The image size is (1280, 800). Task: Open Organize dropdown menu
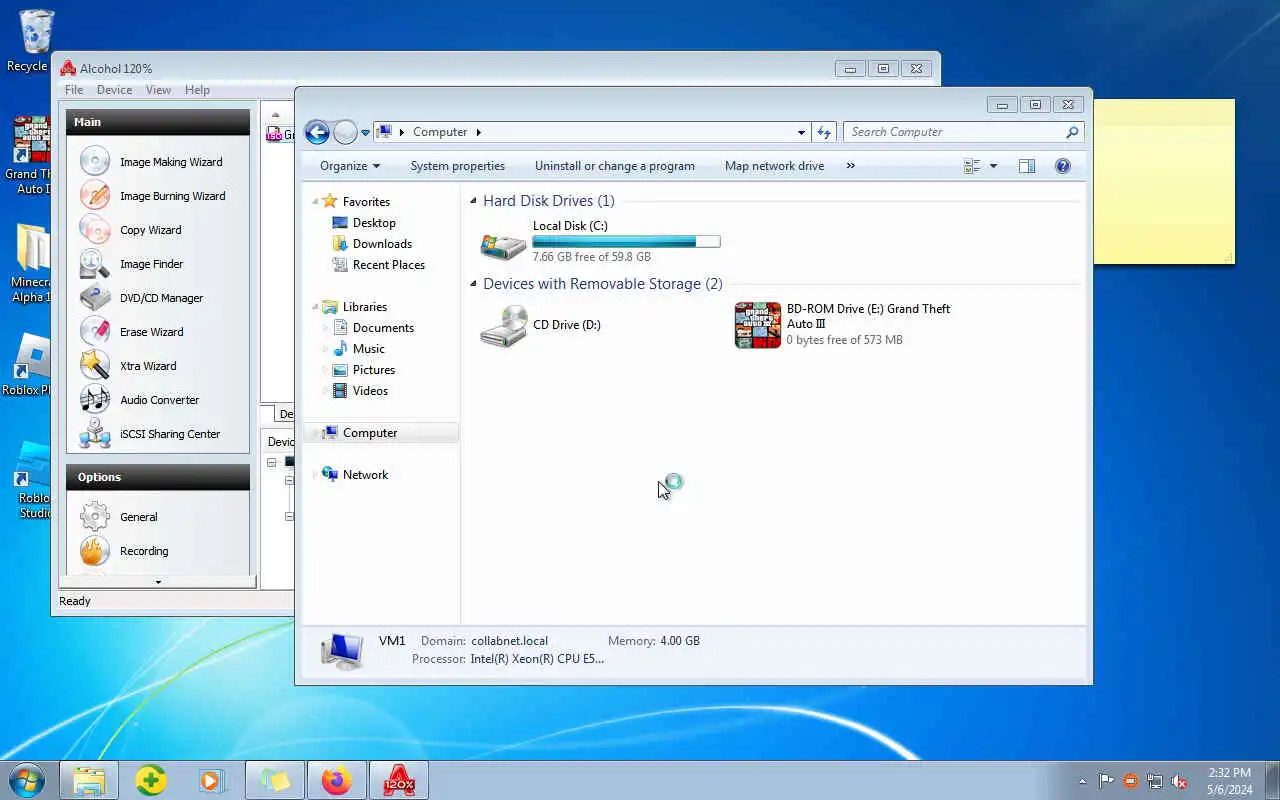pyautogui.click(x=350, y=166)
